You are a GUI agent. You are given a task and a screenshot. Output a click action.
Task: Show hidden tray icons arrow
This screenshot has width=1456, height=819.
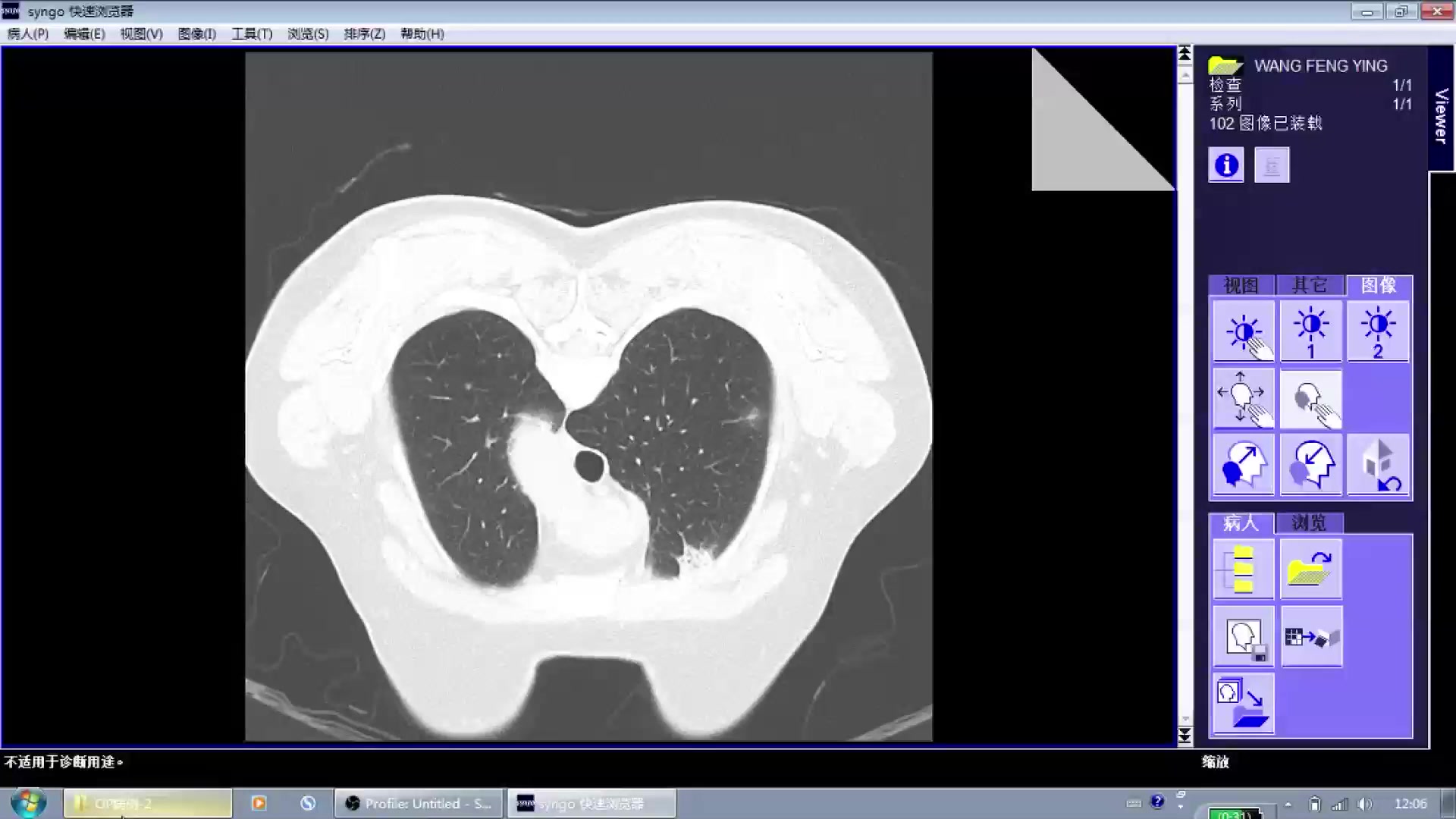[1288, 804]
